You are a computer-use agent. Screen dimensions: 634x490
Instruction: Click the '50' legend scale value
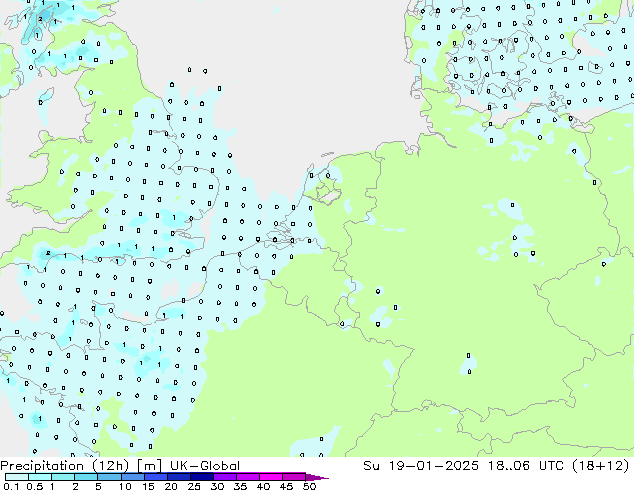coord(309,486)
